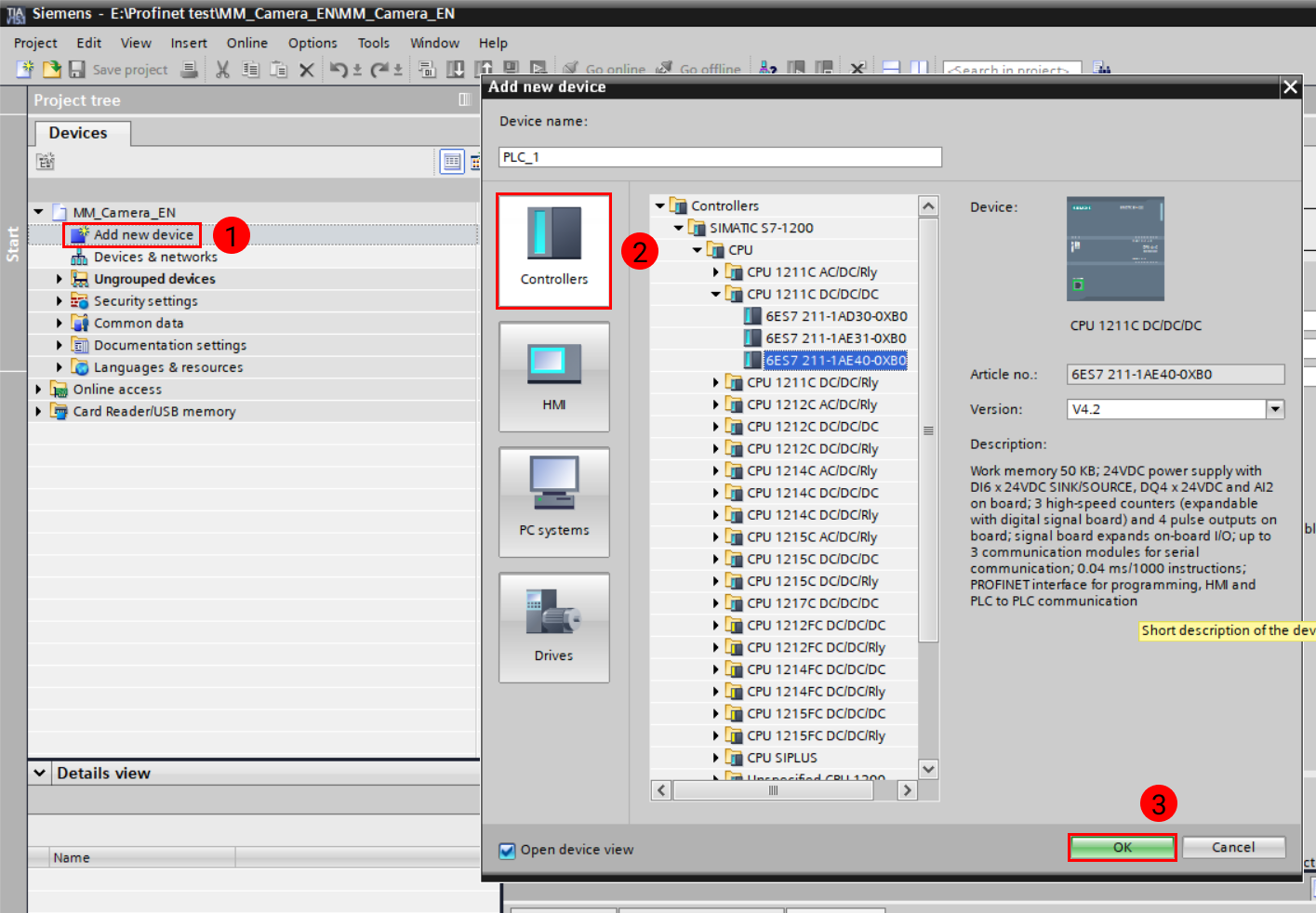Image resolution: width=1316 pixels, height=913 pixels.
Task: Click the Delete X toolbar icon
Action: coord(306,69)
